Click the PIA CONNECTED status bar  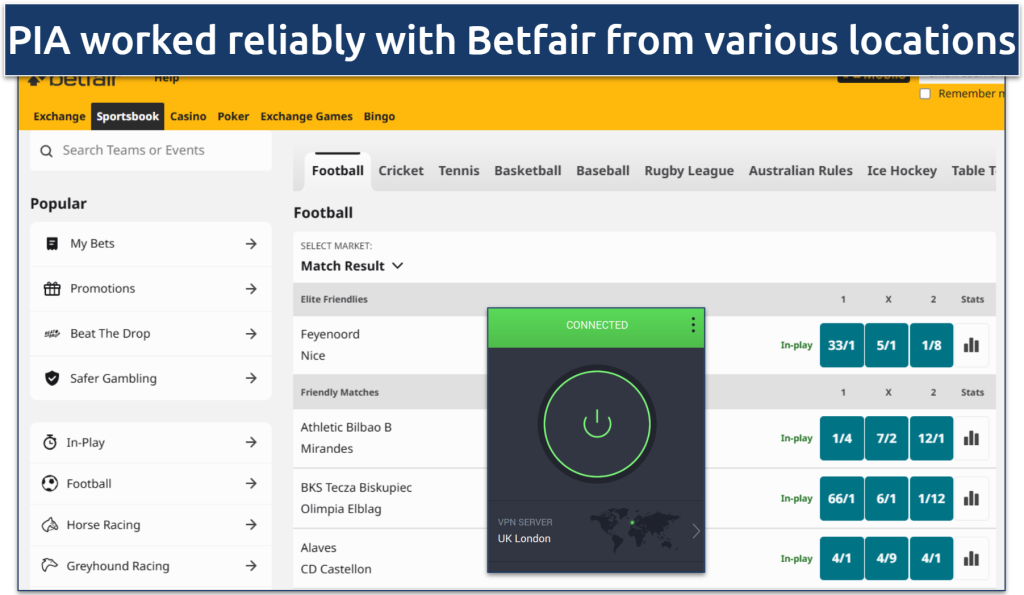596,327
